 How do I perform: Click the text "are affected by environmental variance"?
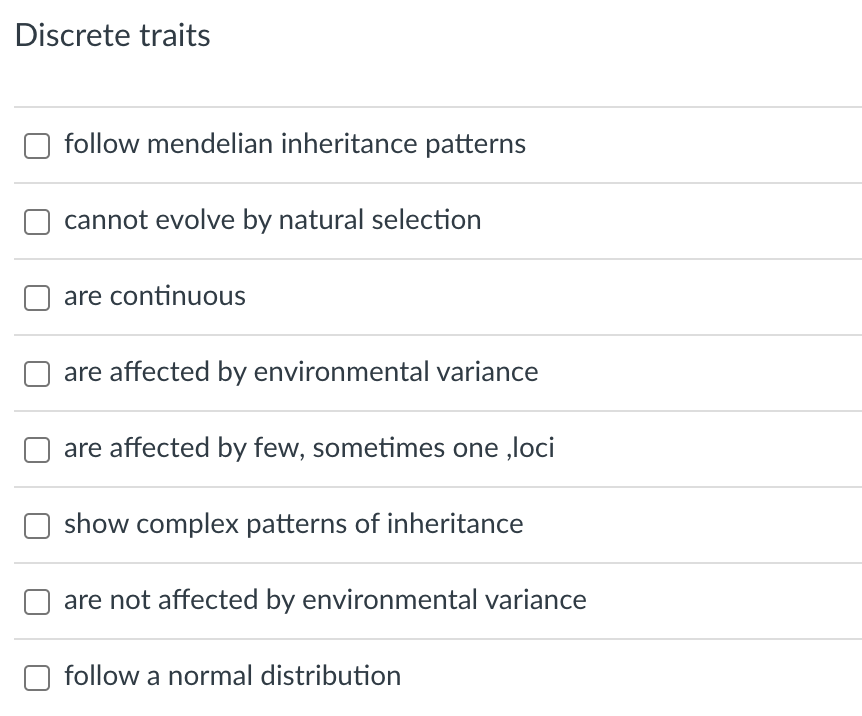[301, 372]
